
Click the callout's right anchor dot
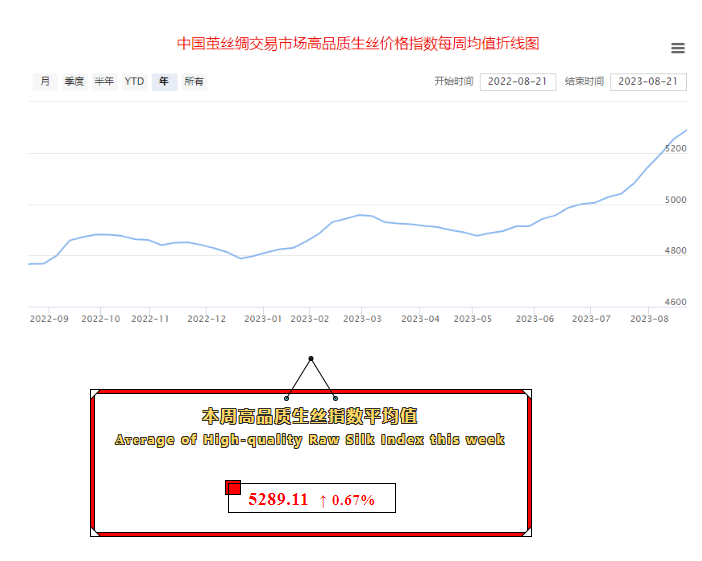(335, 398)
